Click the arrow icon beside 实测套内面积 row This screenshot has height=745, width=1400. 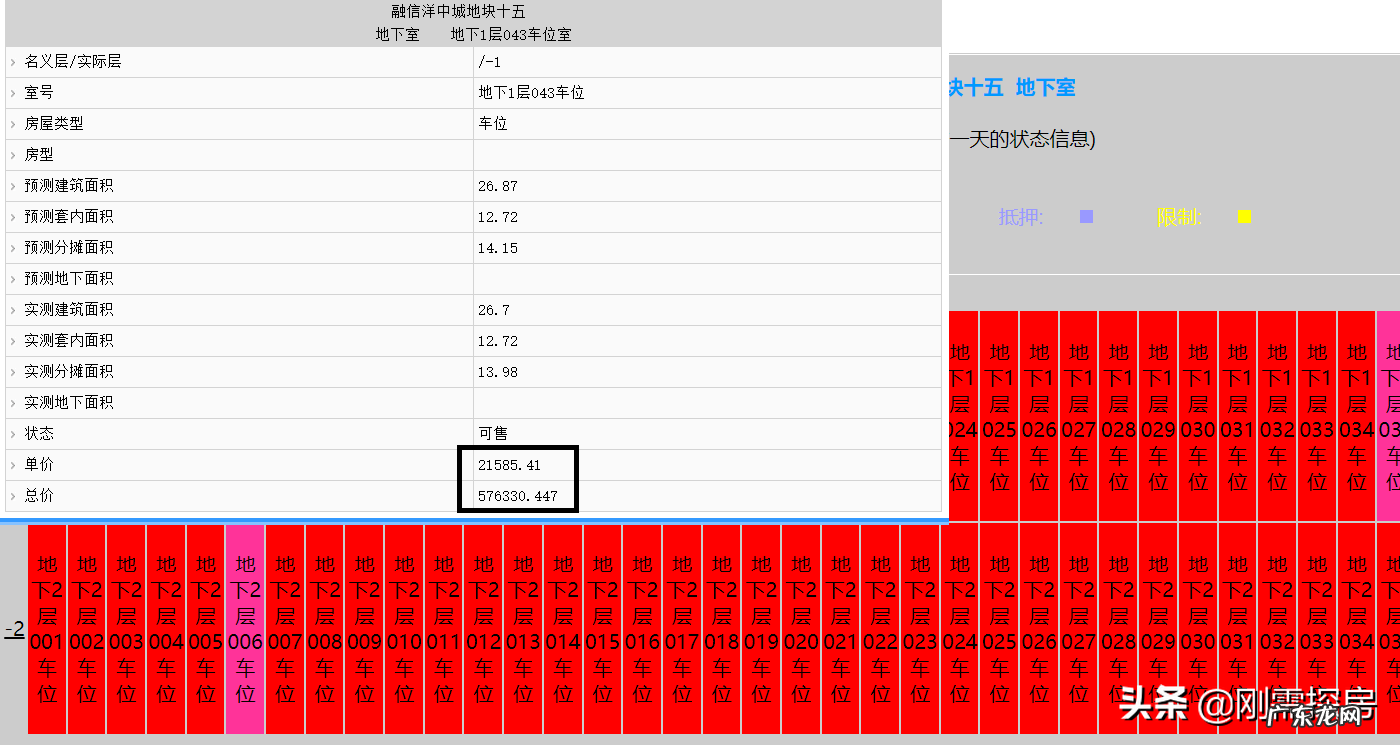(12, 340)
